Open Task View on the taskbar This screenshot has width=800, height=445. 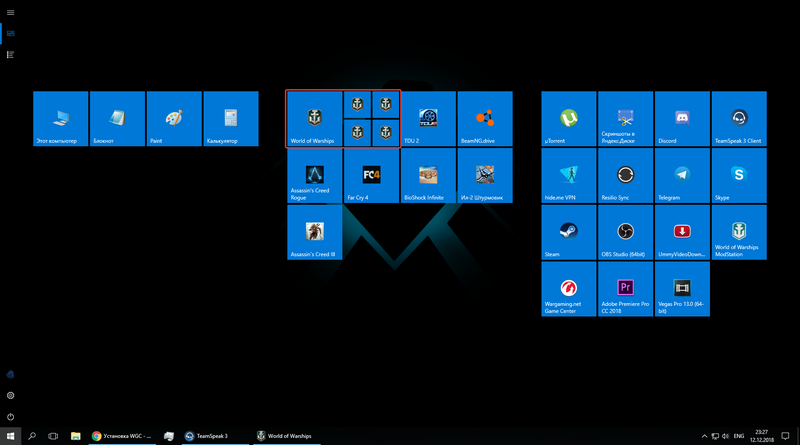click(x=53, y=436)
